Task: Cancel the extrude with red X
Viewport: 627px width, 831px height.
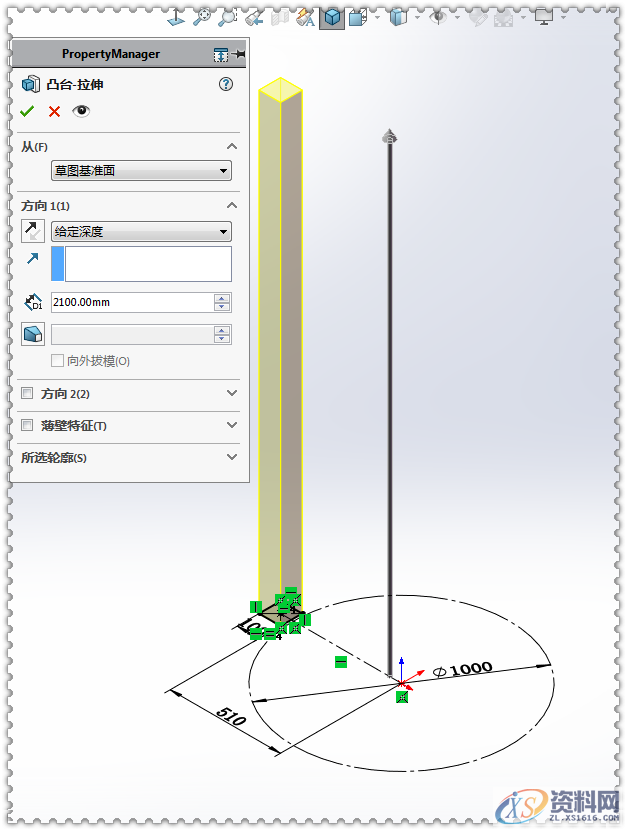Action: pos(54,111)
